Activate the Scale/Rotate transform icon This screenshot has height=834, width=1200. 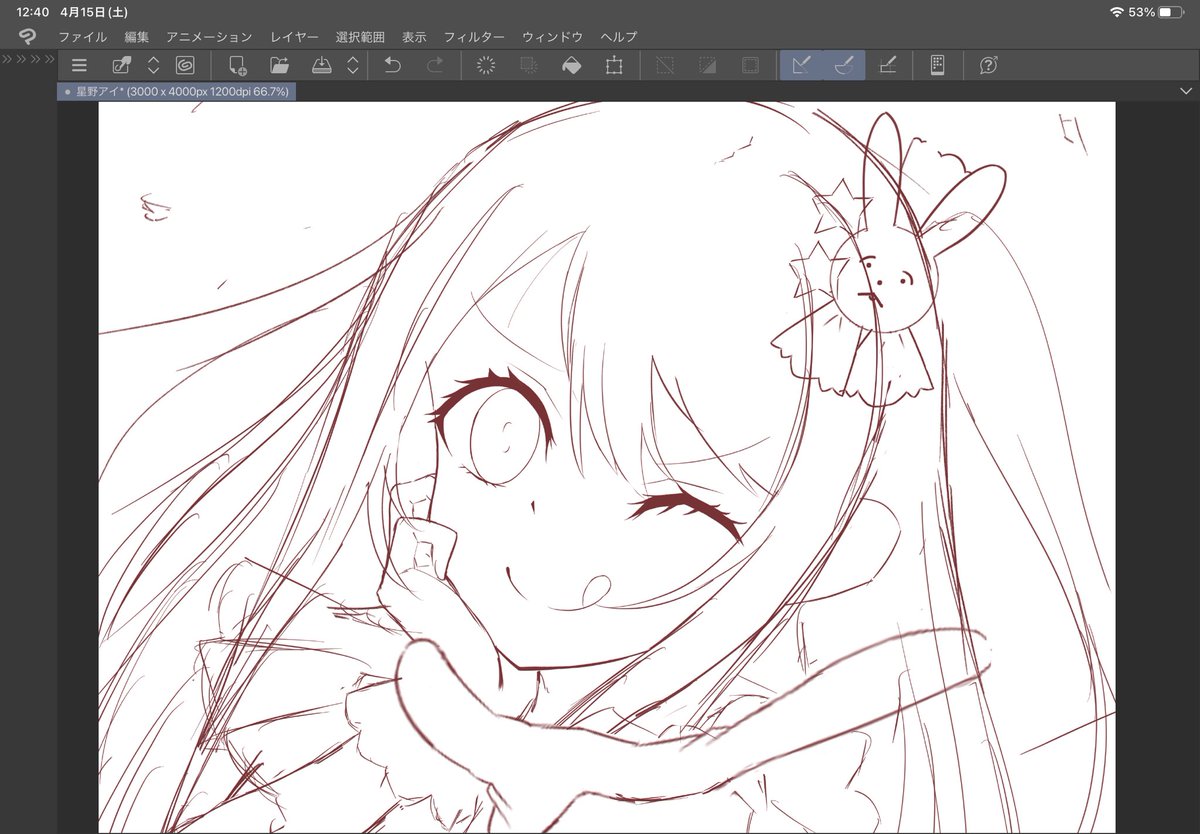pos(613,66)
